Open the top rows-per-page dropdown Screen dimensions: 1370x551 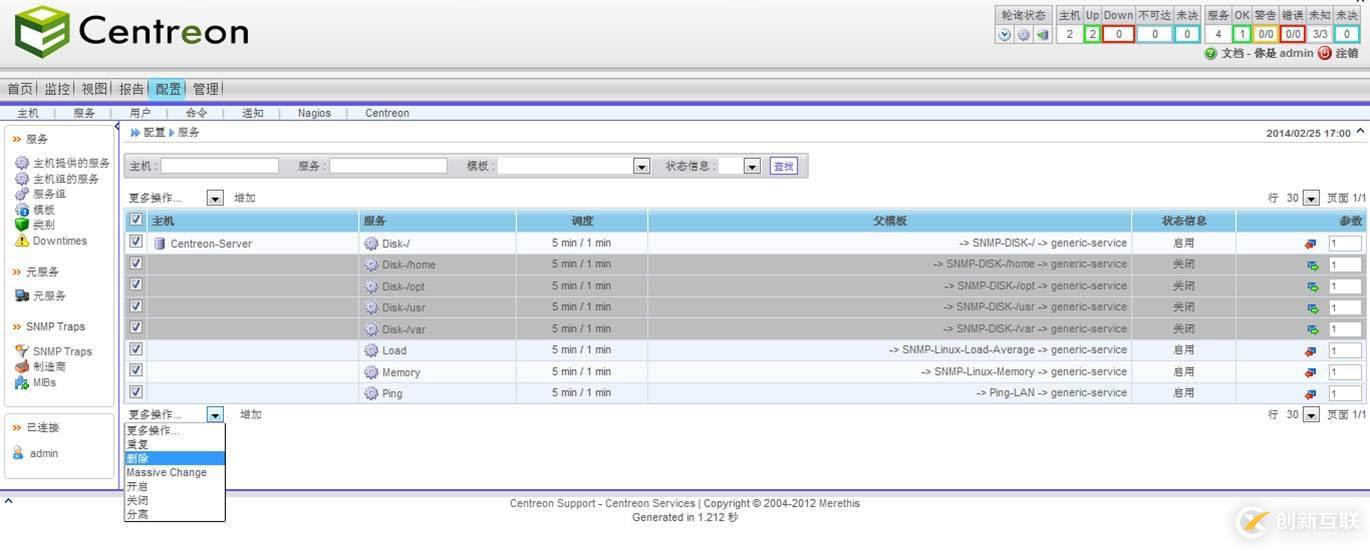tap(1311, 198)
